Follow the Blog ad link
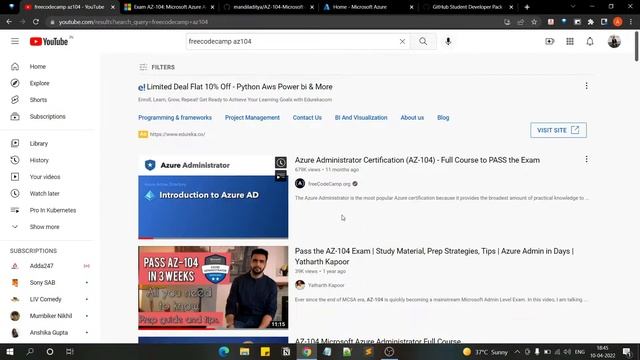This screenshot has width=640, height=360. point(443,118)
